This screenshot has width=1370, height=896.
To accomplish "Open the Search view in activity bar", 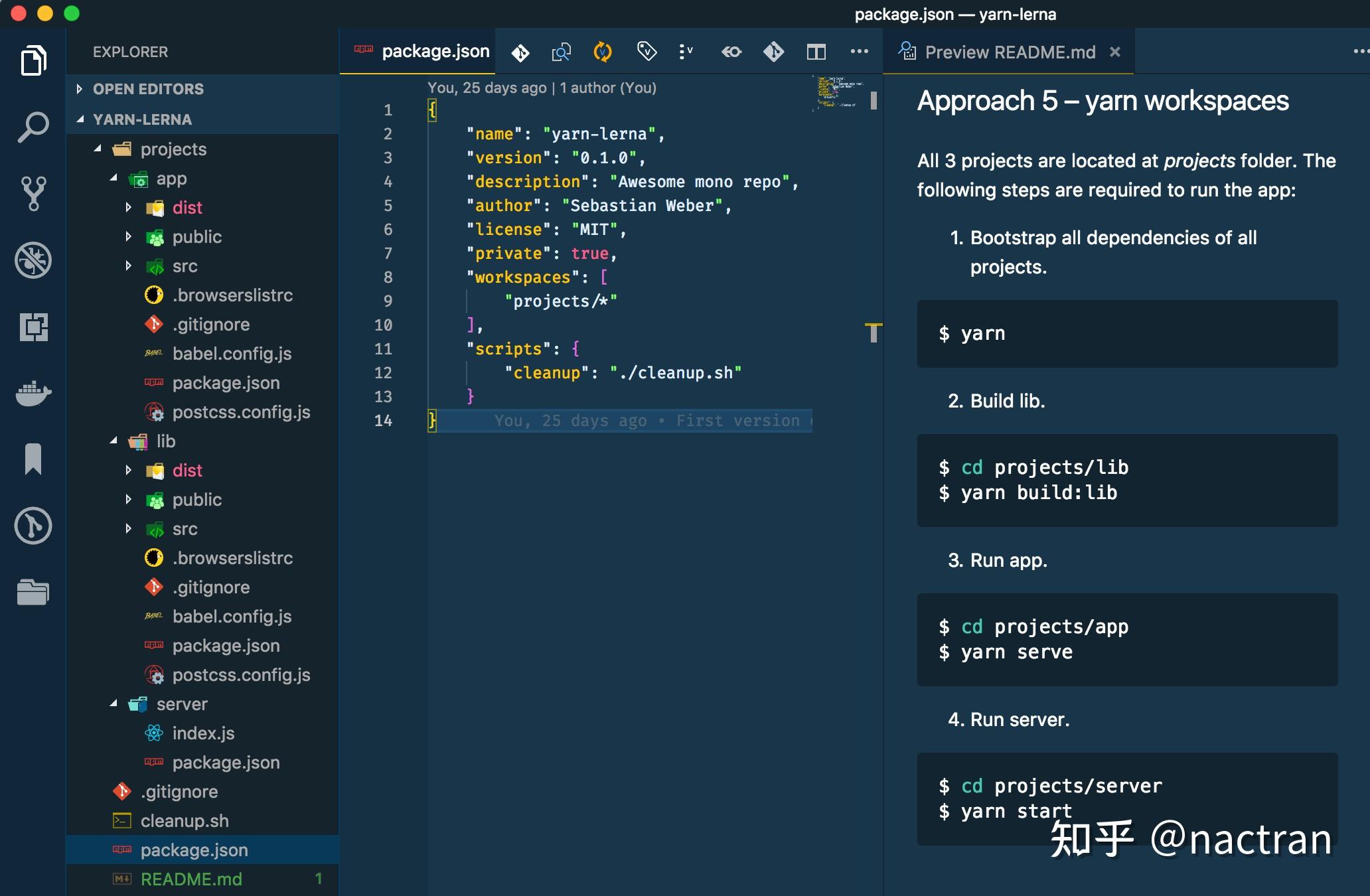I will (x=33, y=126).
